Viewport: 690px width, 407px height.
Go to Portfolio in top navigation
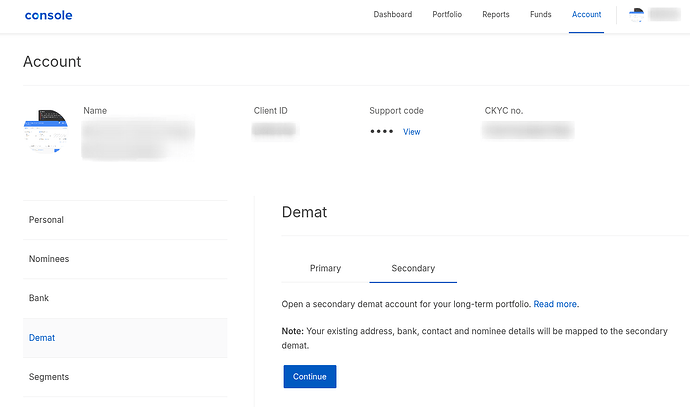point(447,15)
